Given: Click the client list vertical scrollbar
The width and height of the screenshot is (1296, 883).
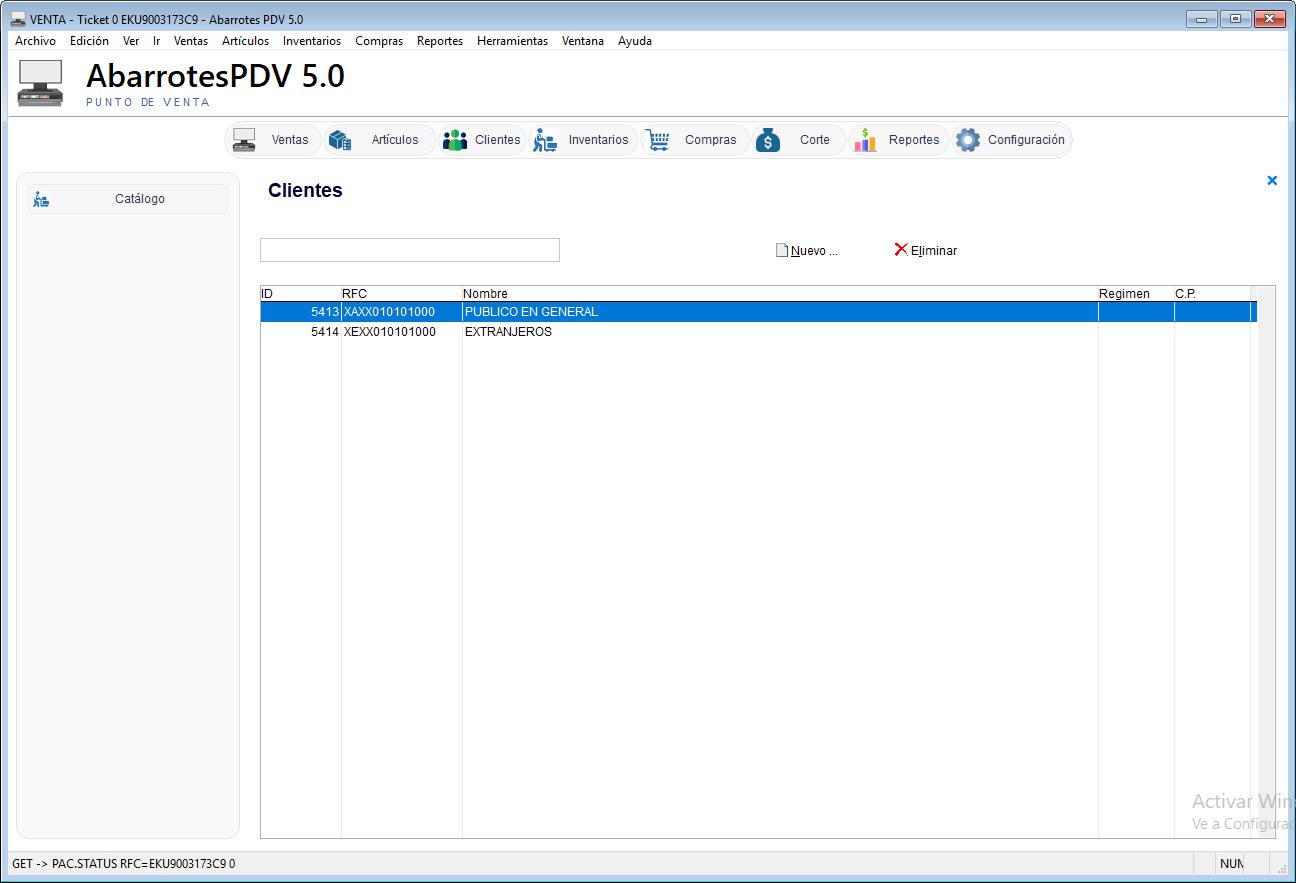Looking at the screenshot, I should 1266,562.
